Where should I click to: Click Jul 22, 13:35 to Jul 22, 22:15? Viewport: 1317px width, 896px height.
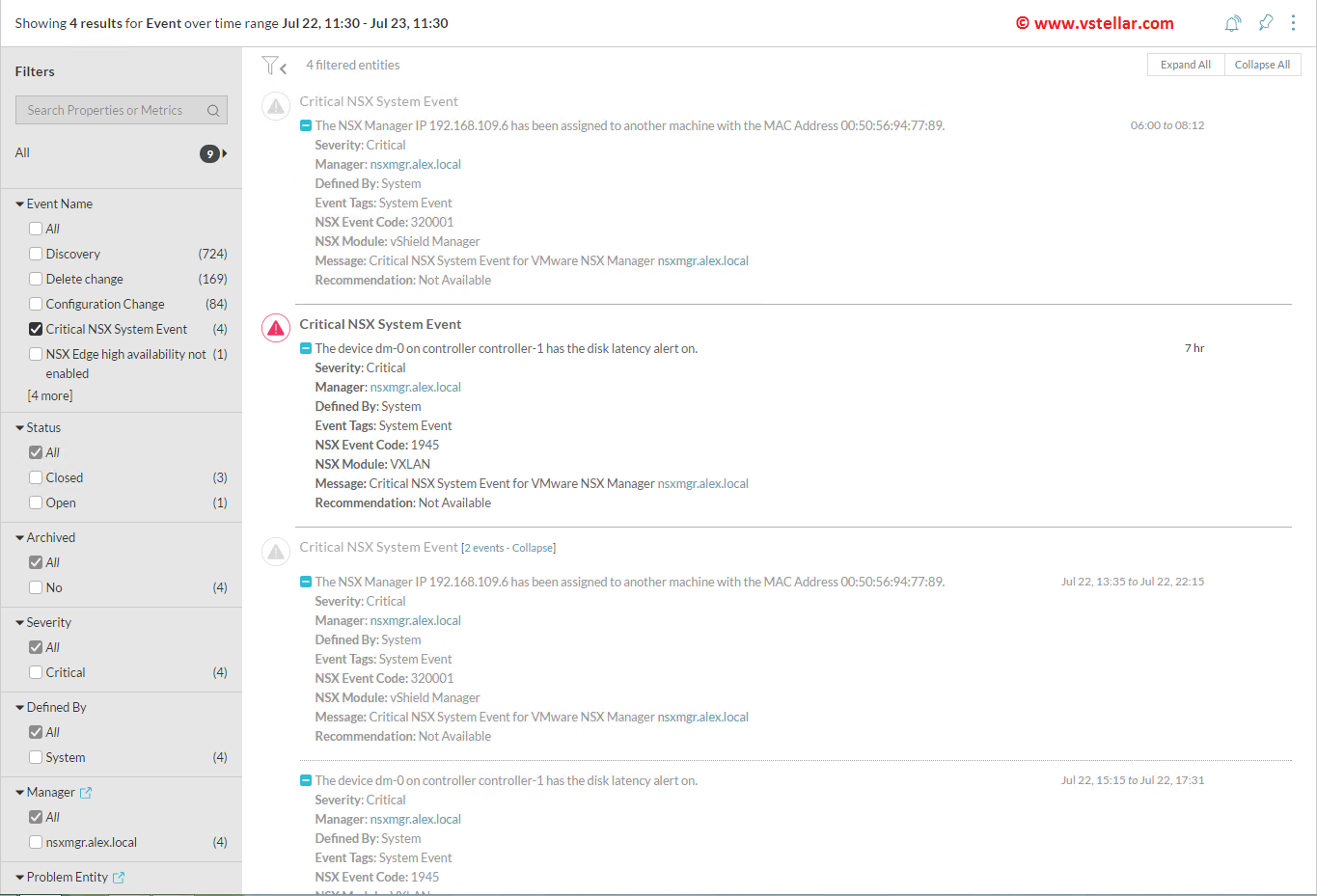(1133, 582)
